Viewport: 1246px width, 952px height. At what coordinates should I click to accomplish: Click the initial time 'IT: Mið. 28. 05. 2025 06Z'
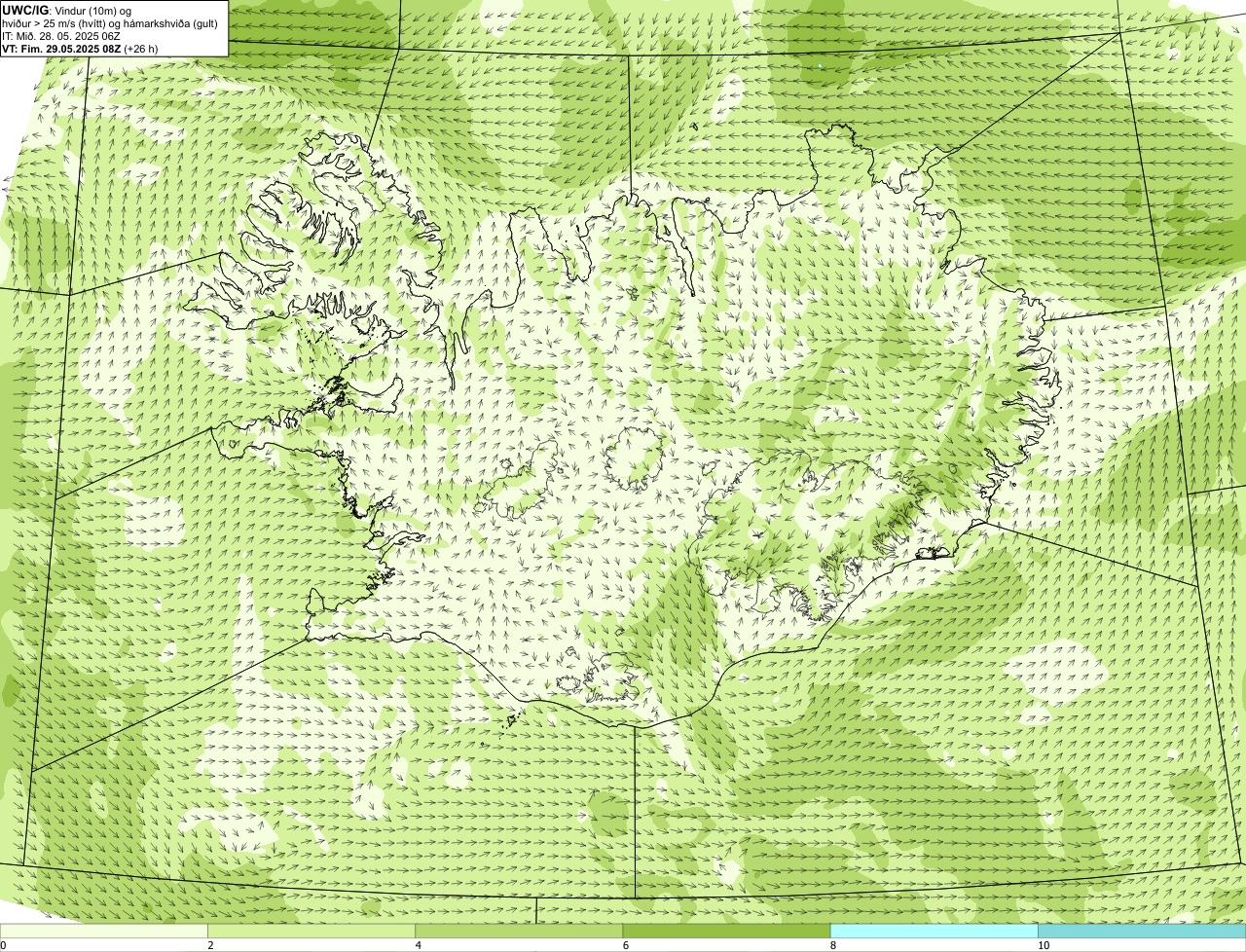pos(61,35)
